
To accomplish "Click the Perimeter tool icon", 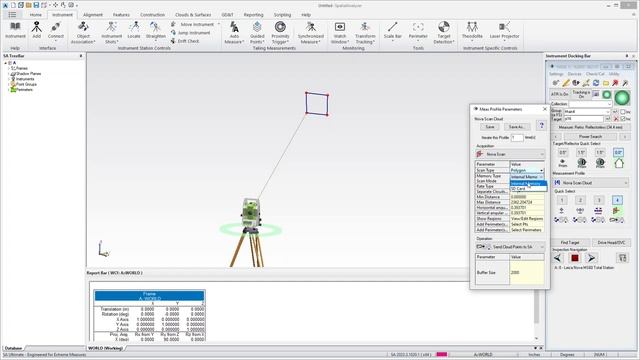I will click(418, 27).
